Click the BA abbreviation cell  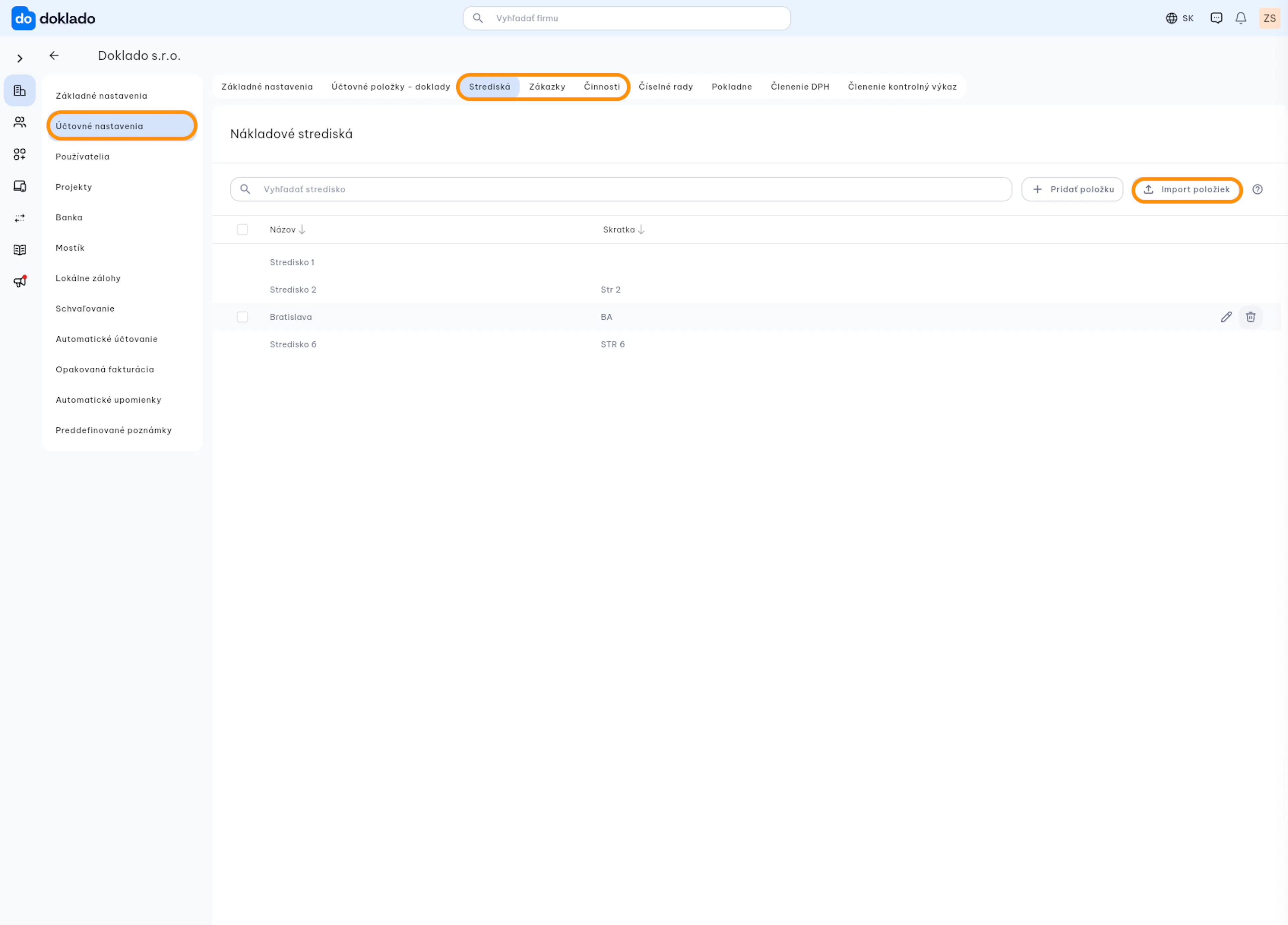click(606, 317)
